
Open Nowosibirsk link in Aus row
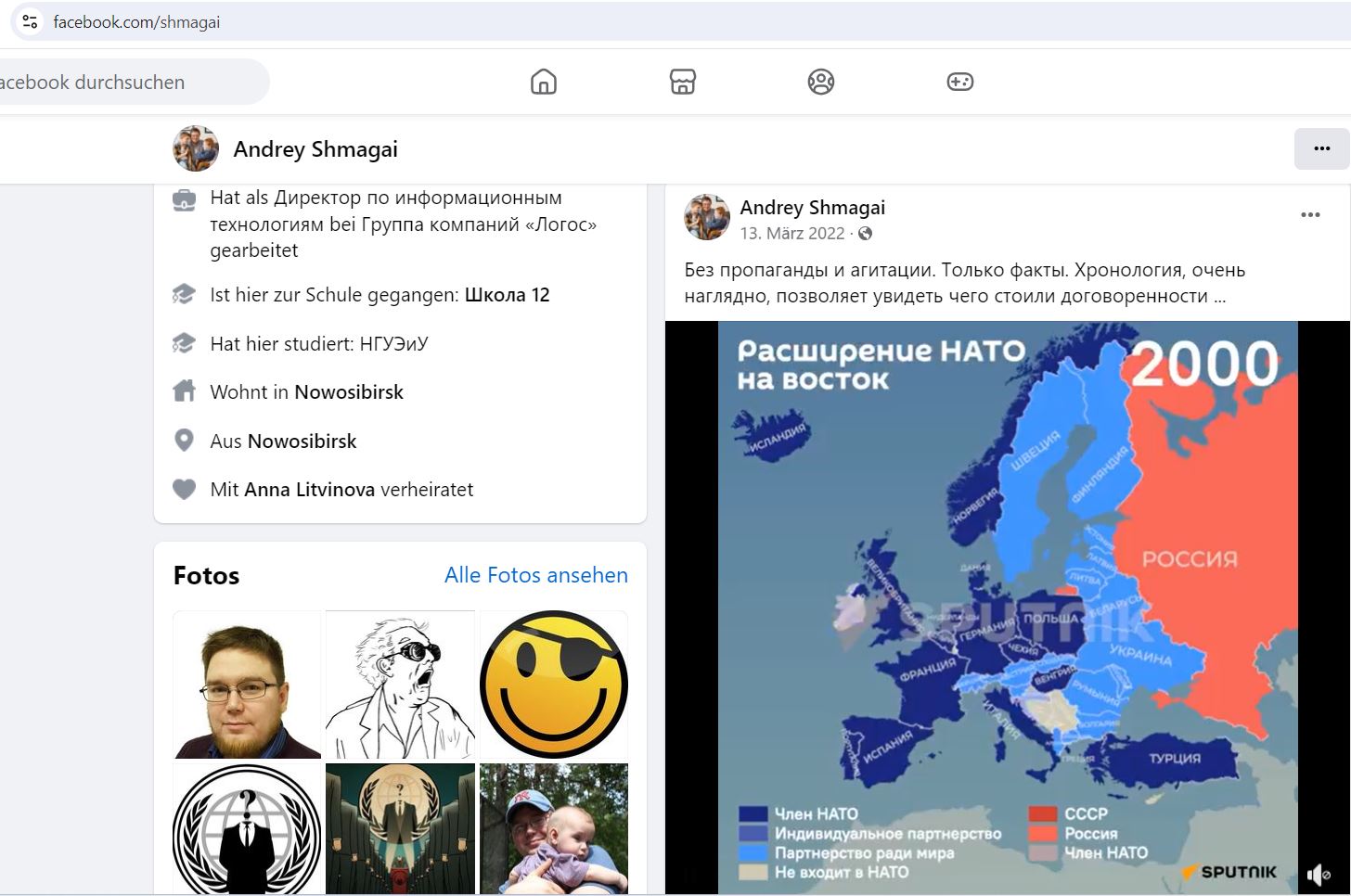pos(302,442)
